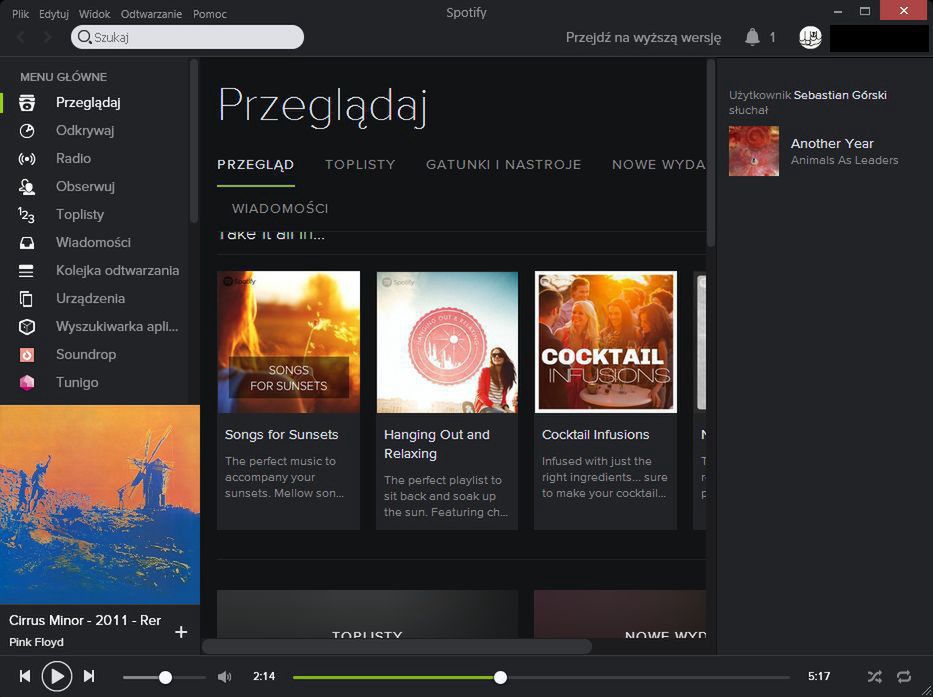The image size is (933, 697).
Task: Click the main content vertical scrollbar
Action: pyautogui.click(x=710, y=153)
